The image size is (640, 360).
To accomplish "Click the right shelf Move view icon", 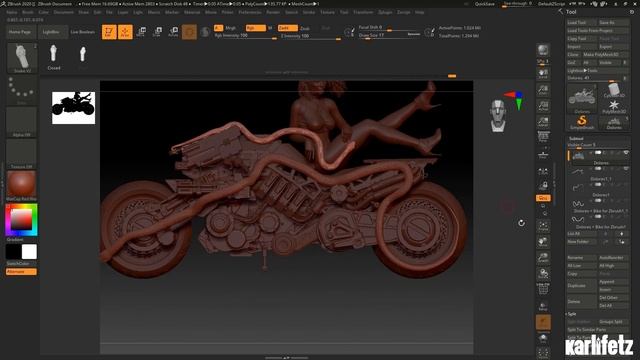I will 543,242.
